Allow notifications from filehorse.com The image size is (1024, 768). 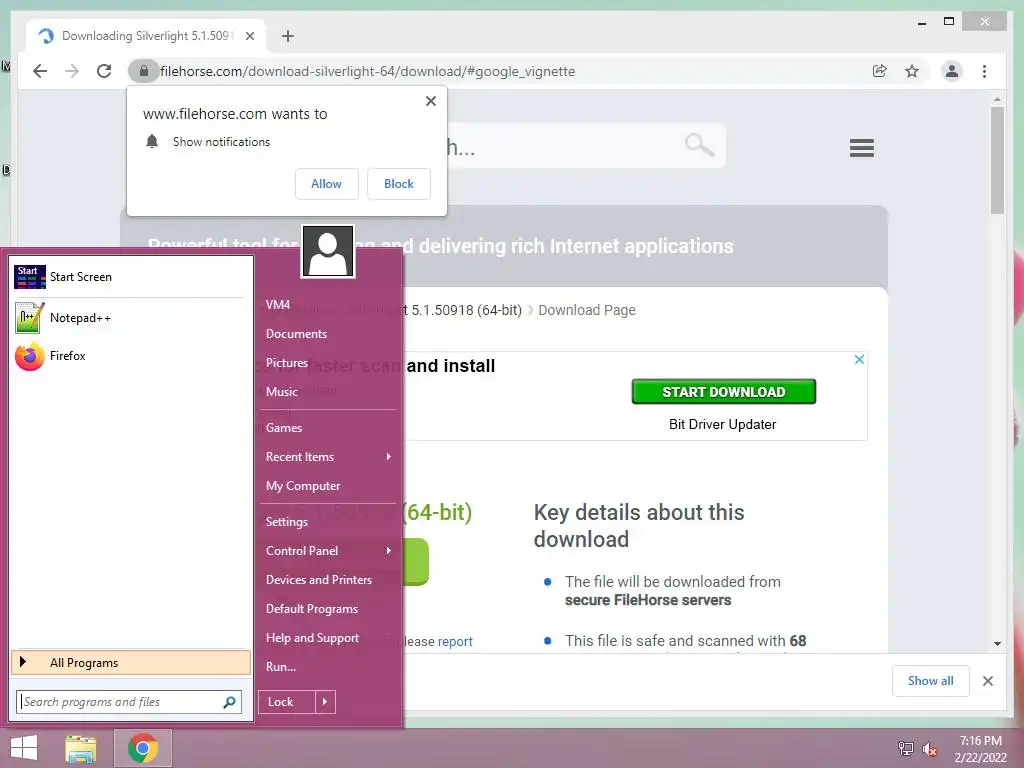[x=327, y=184]
